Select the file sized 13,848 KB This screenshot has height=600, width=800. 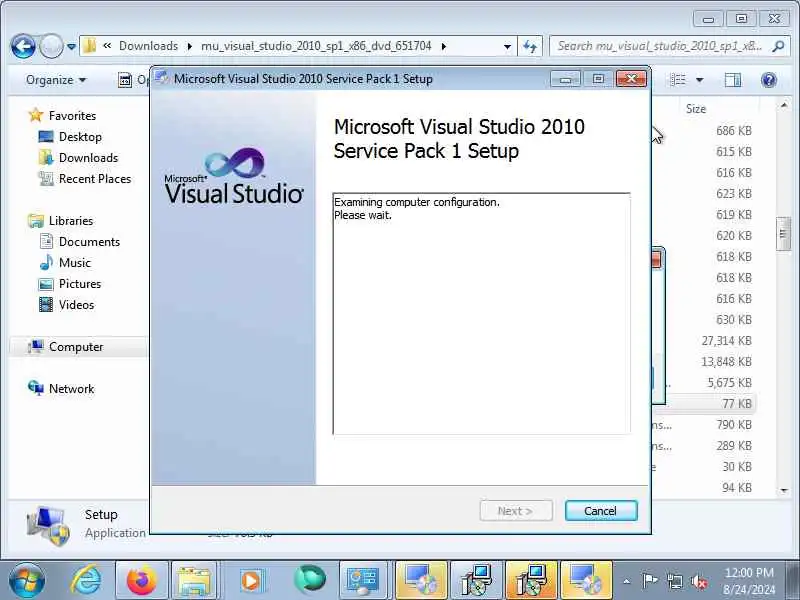(x=726, y=362)
